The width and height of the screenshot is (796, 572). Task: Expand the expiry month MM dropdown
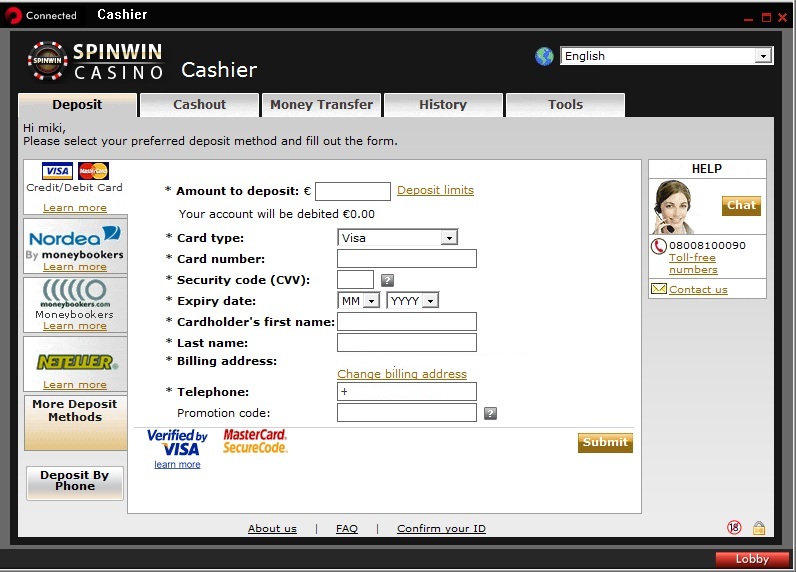[x=359, y=300]
